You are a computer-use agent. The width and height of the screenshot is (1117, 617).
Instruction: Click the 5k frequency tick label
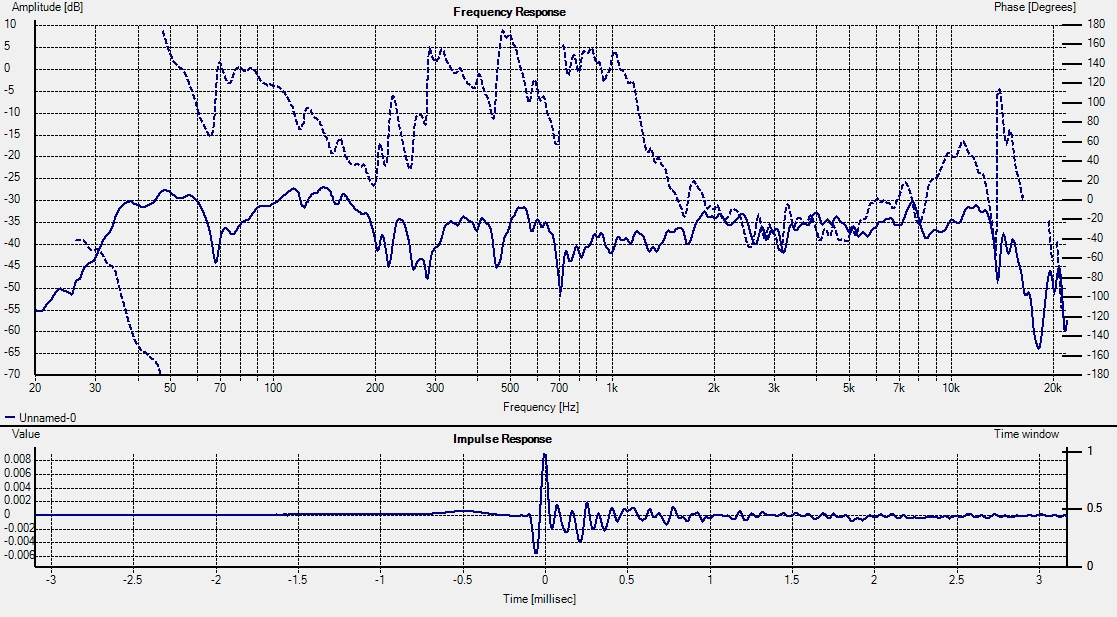tap(848, 388)
